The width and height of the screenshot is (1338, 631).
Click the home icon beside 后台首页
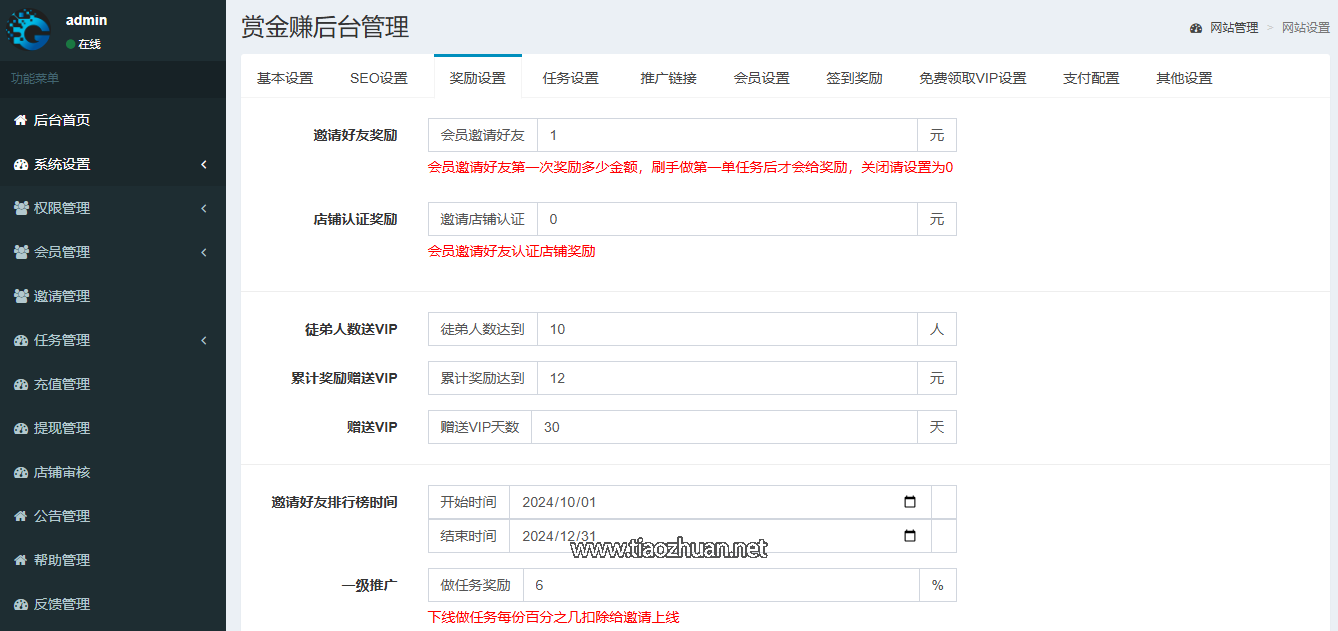(20, 120)
